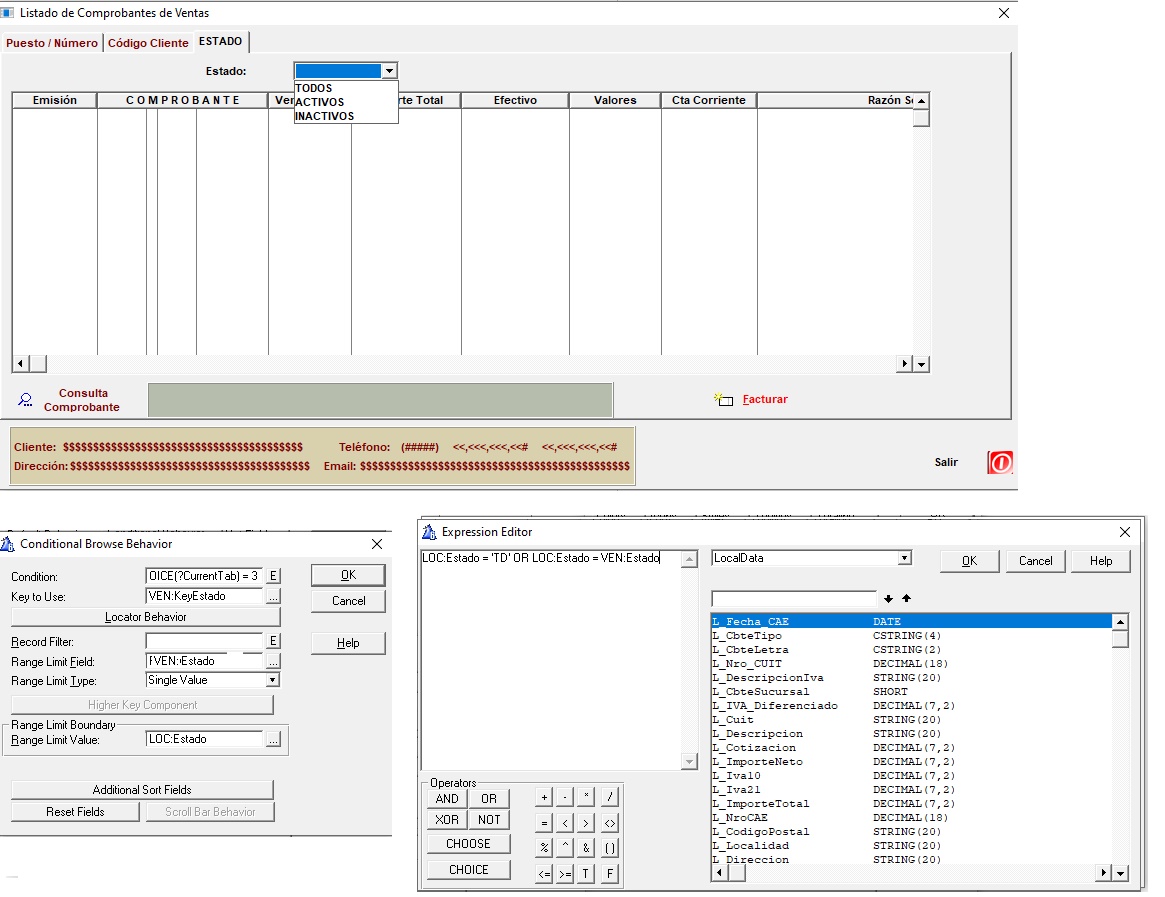
Task: Click Help in Expression Editor
Action: [1101, 561]
